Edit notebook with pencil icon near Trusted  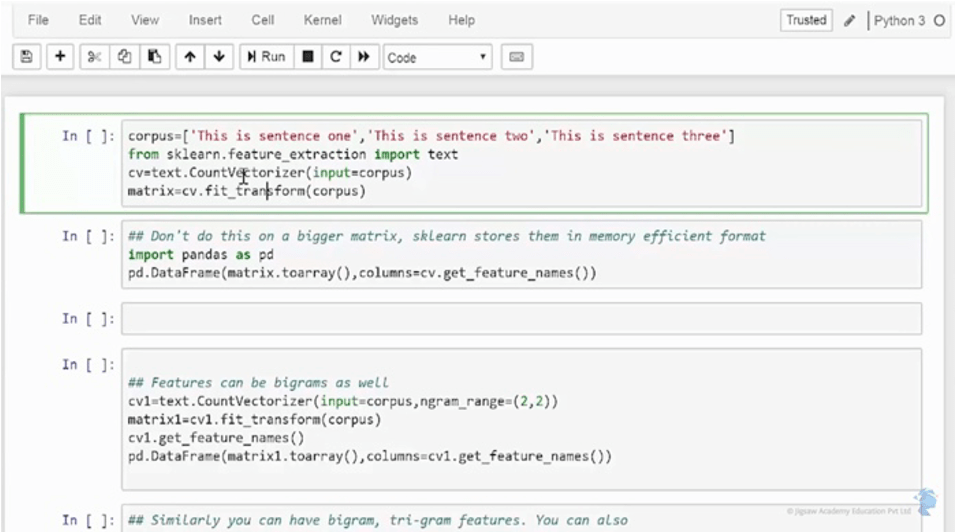[850, 20]
